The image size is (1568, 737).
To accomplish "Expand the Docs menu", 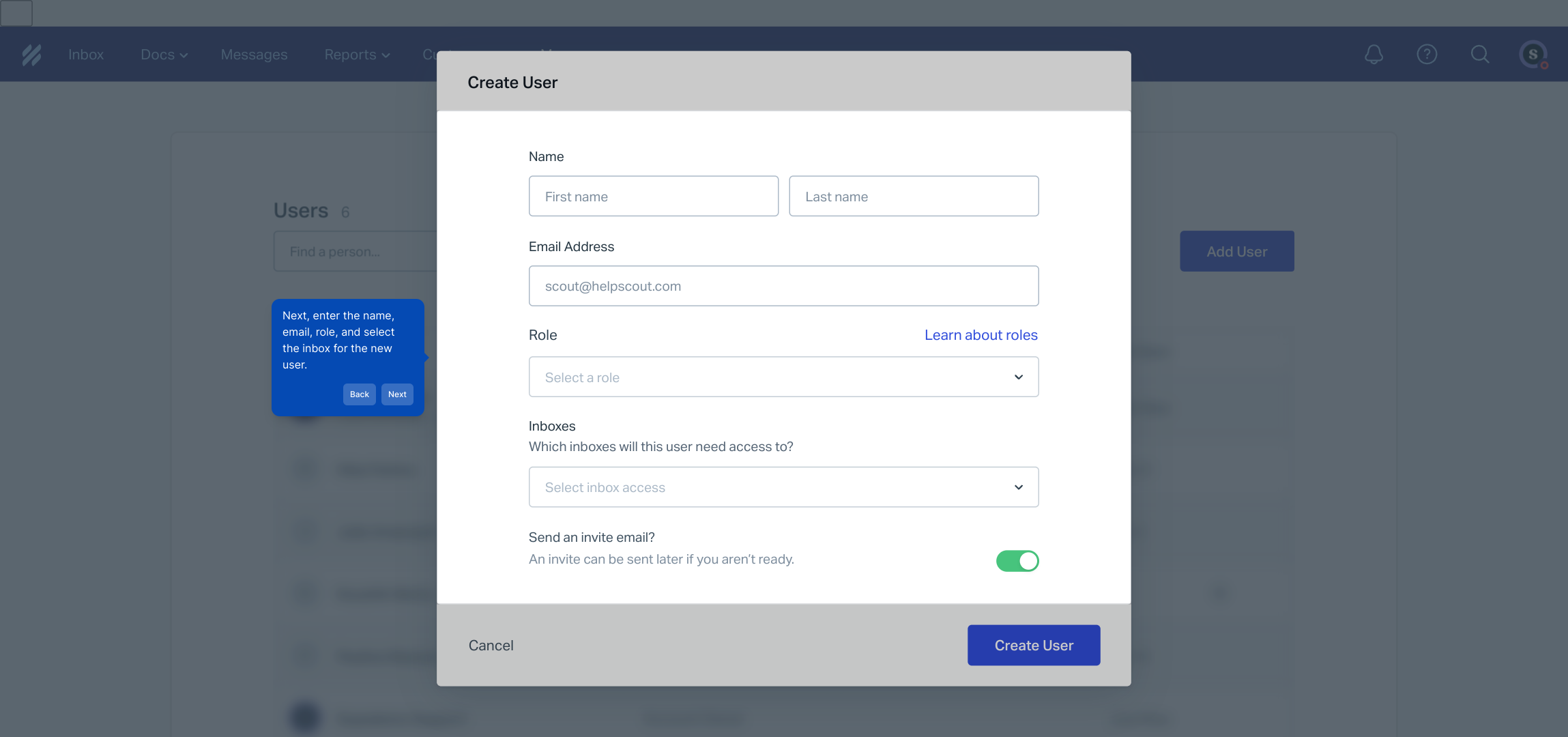I will (x=164, y=55).
